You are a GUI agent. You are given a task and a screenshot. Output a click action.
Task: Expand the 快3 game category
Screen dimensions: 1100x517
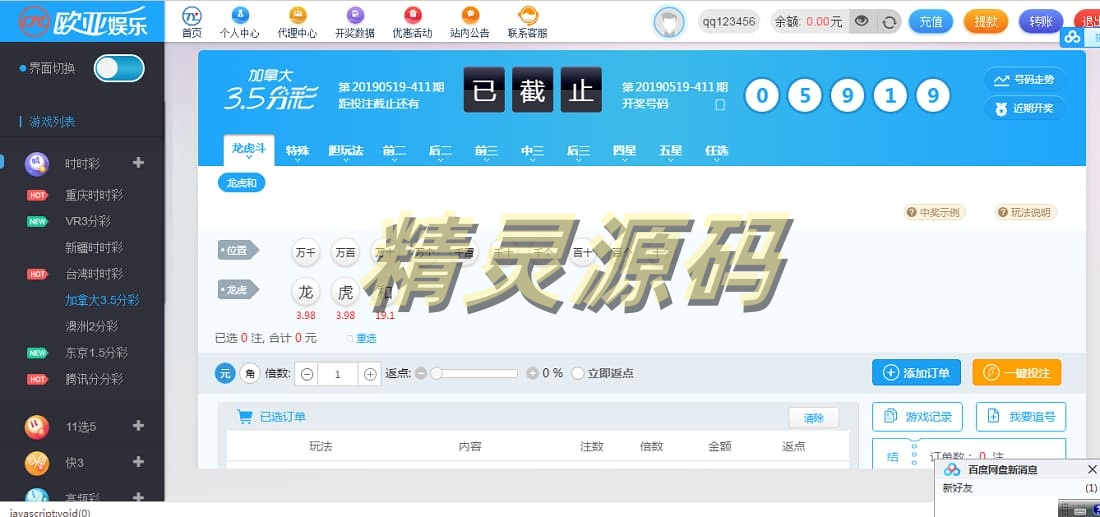pos(138,462)
